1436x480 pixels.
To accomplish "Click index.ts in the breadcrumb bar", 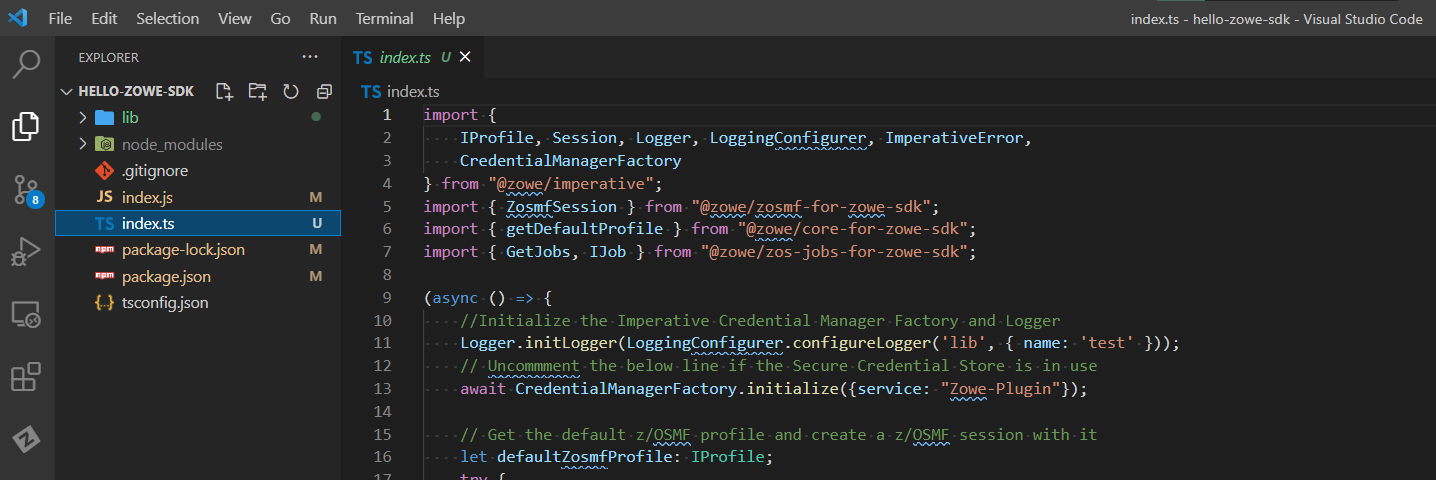I will [413, 92].
